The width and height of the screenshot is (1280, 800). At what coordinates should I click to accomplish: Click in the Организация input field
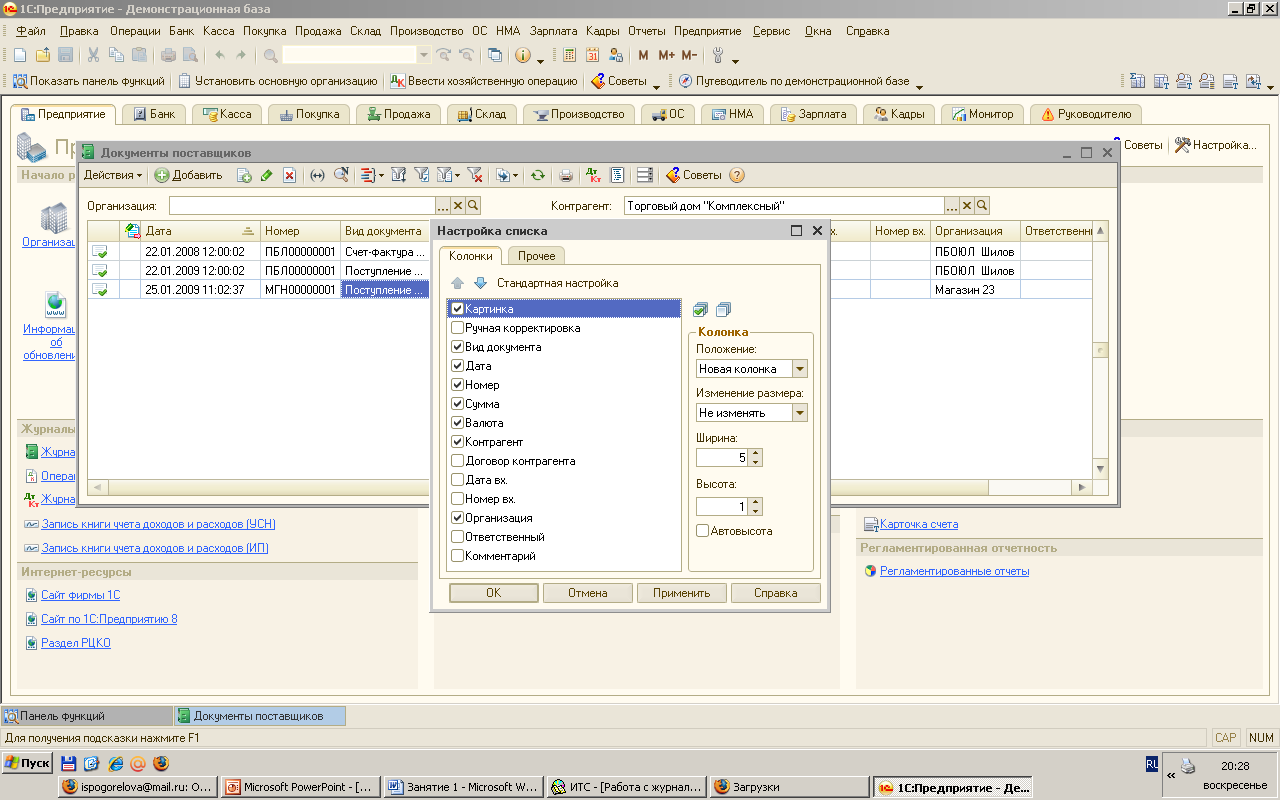[302, 205]
